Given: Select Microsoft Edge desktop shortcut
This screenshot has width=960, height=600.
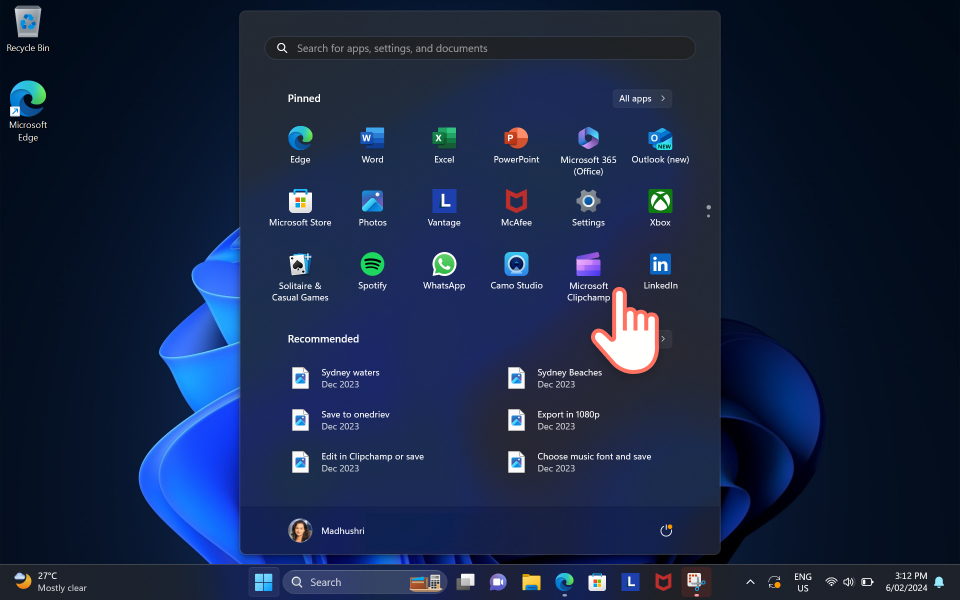Looking at the screenshot, I should 28,111.
